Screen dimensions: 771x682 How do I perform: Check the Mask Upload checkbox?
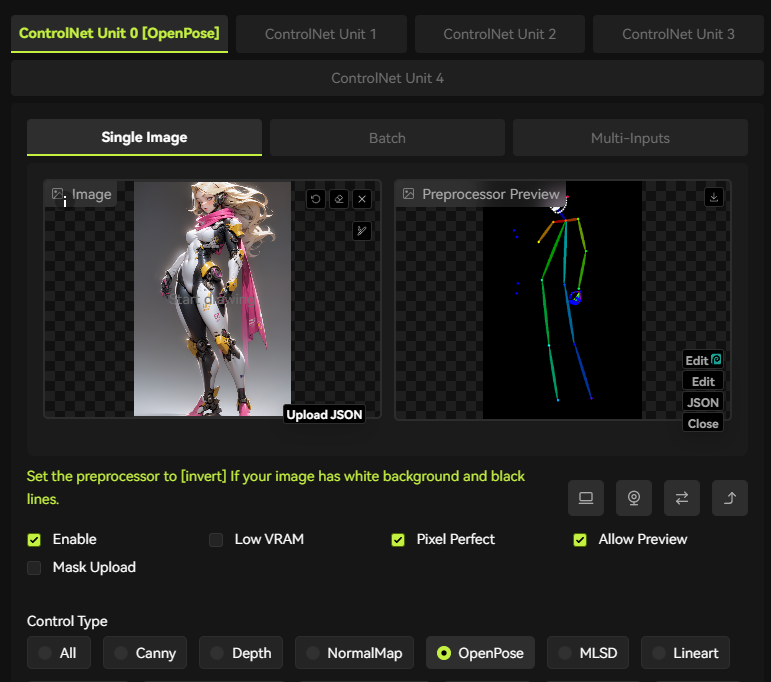pos(34,568)
